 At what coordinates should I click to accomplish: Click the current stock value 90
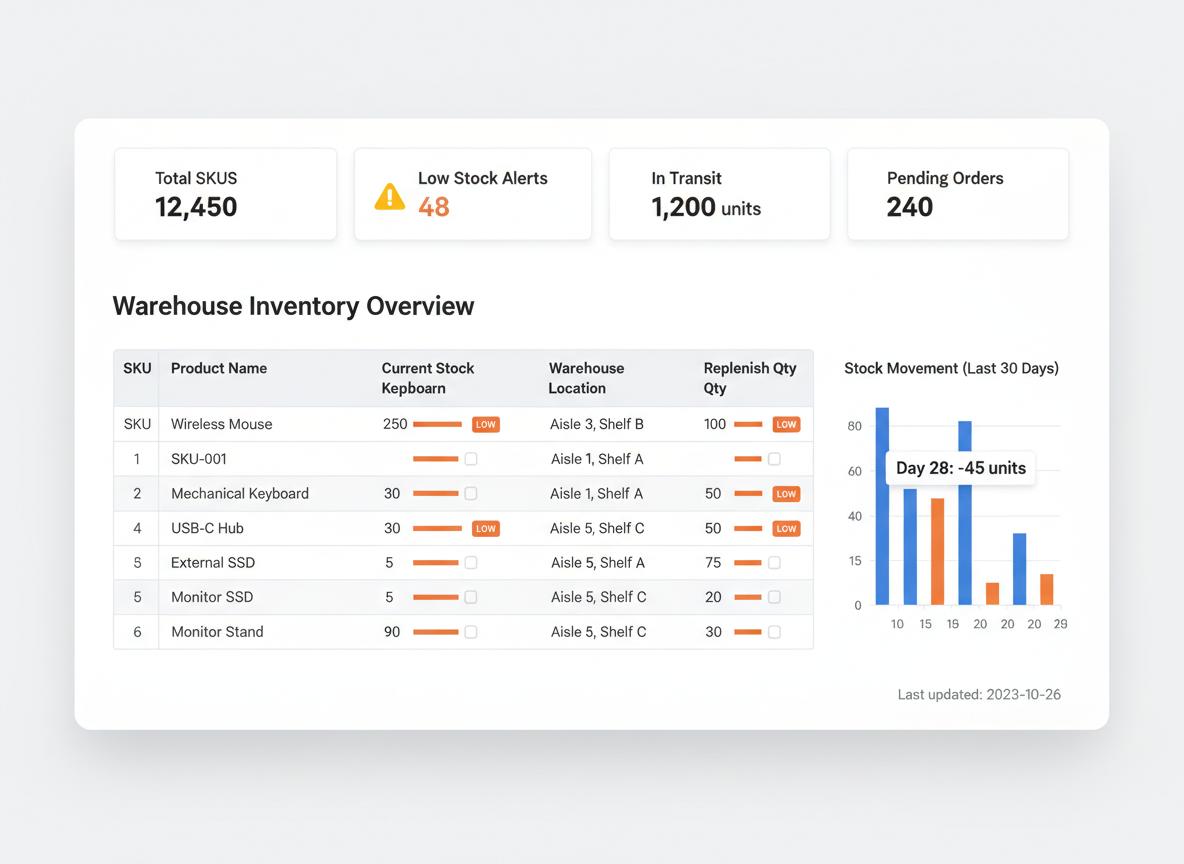392,632
